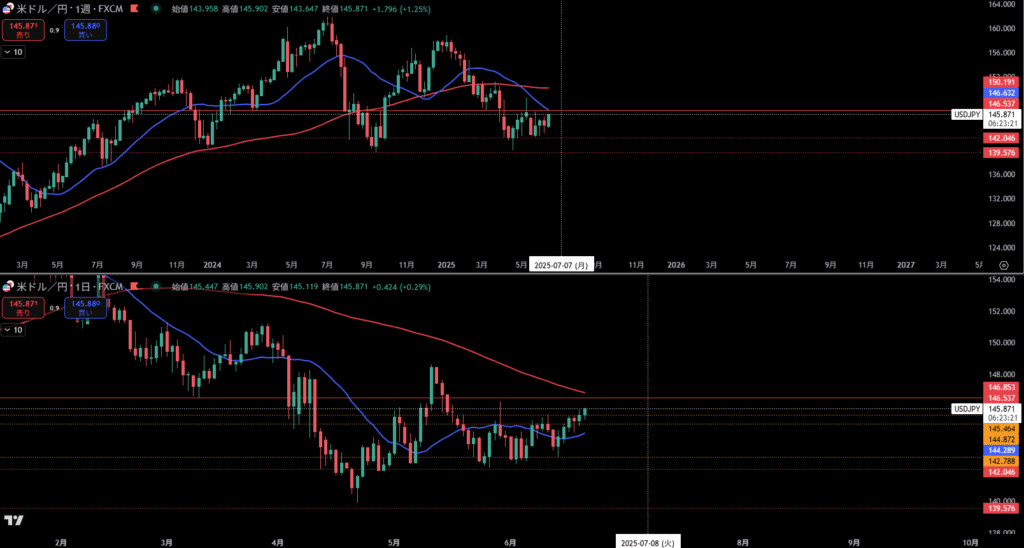Click 142.788 orange label on daily price axis

tap(1001, 461)
